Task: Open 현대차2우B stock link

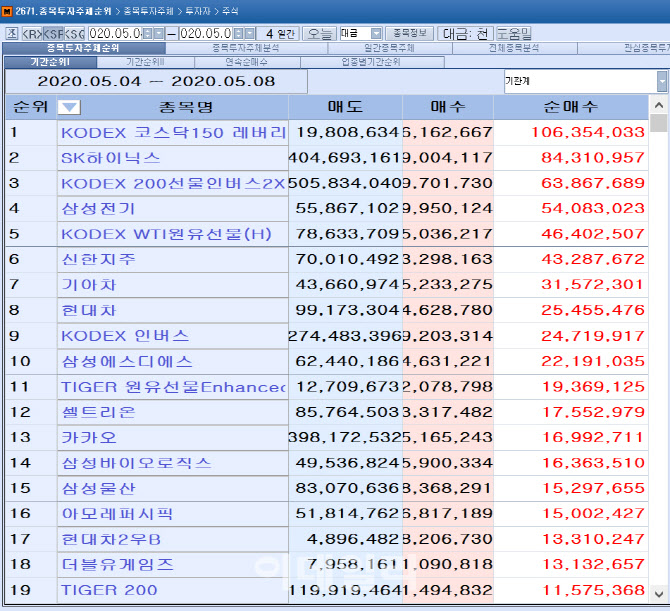Action: tap(111, 539)
